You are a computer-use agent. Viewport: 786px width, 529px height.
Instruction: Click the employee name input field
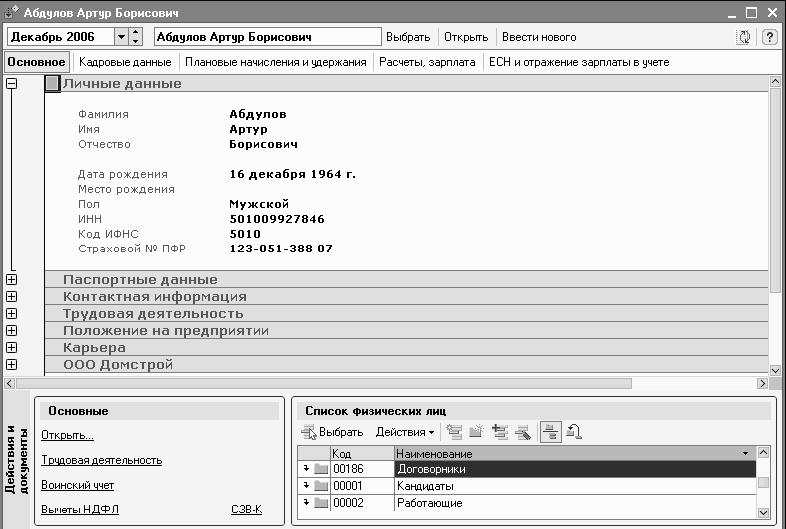pyautogui.click(x=268, y=37)
